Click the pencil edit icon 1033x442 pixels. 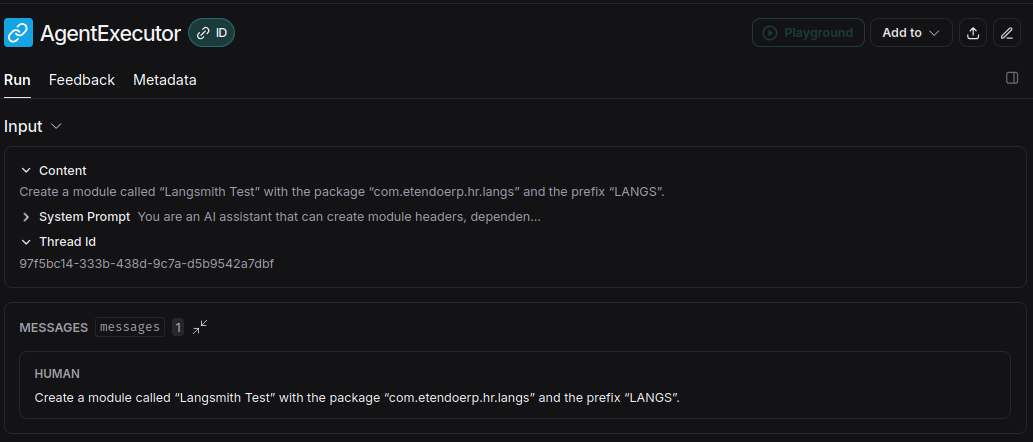tap(1007, 33)
